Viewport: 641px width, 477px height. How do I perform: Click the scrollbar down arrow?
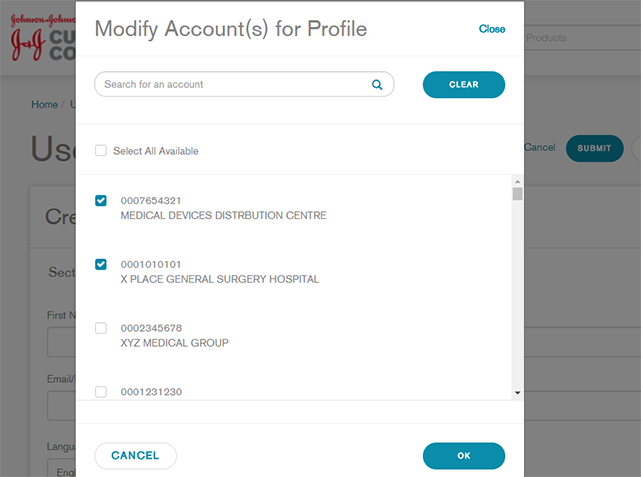tap(517, 393)
